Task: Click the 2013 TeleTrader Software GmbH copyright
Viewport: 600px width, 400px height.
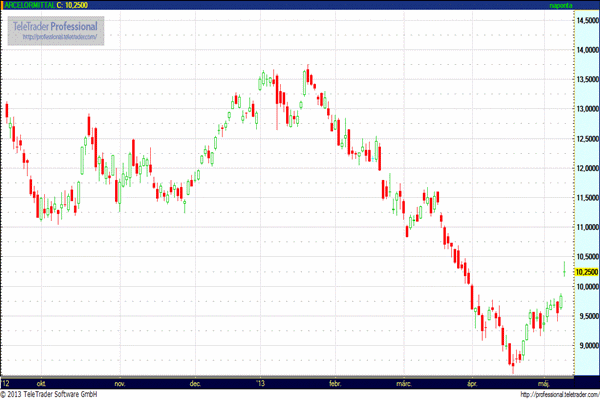Action: click(53, 394)
